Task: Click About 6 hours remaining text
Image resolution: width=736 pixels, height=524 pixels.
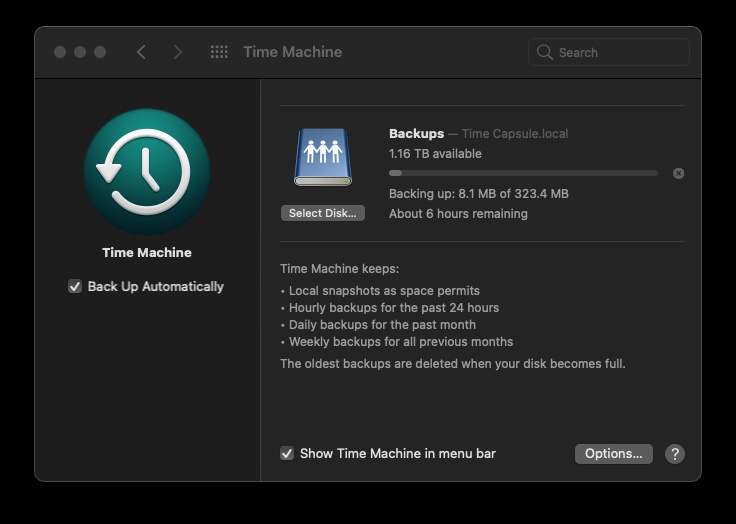Action: [458, 214]
